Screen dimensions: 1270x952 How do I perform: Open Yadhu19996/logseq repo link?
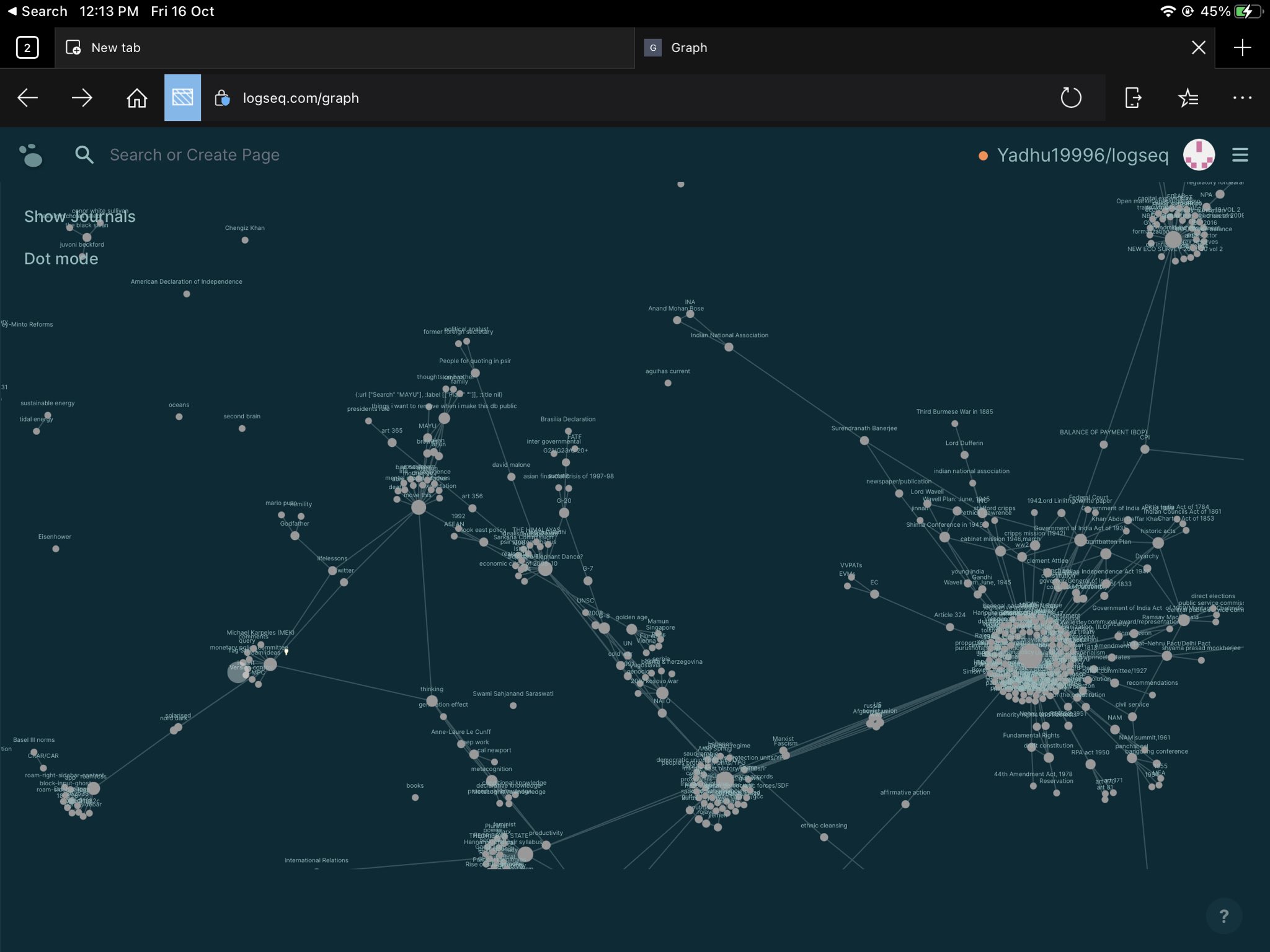[x=1082, y=155]
